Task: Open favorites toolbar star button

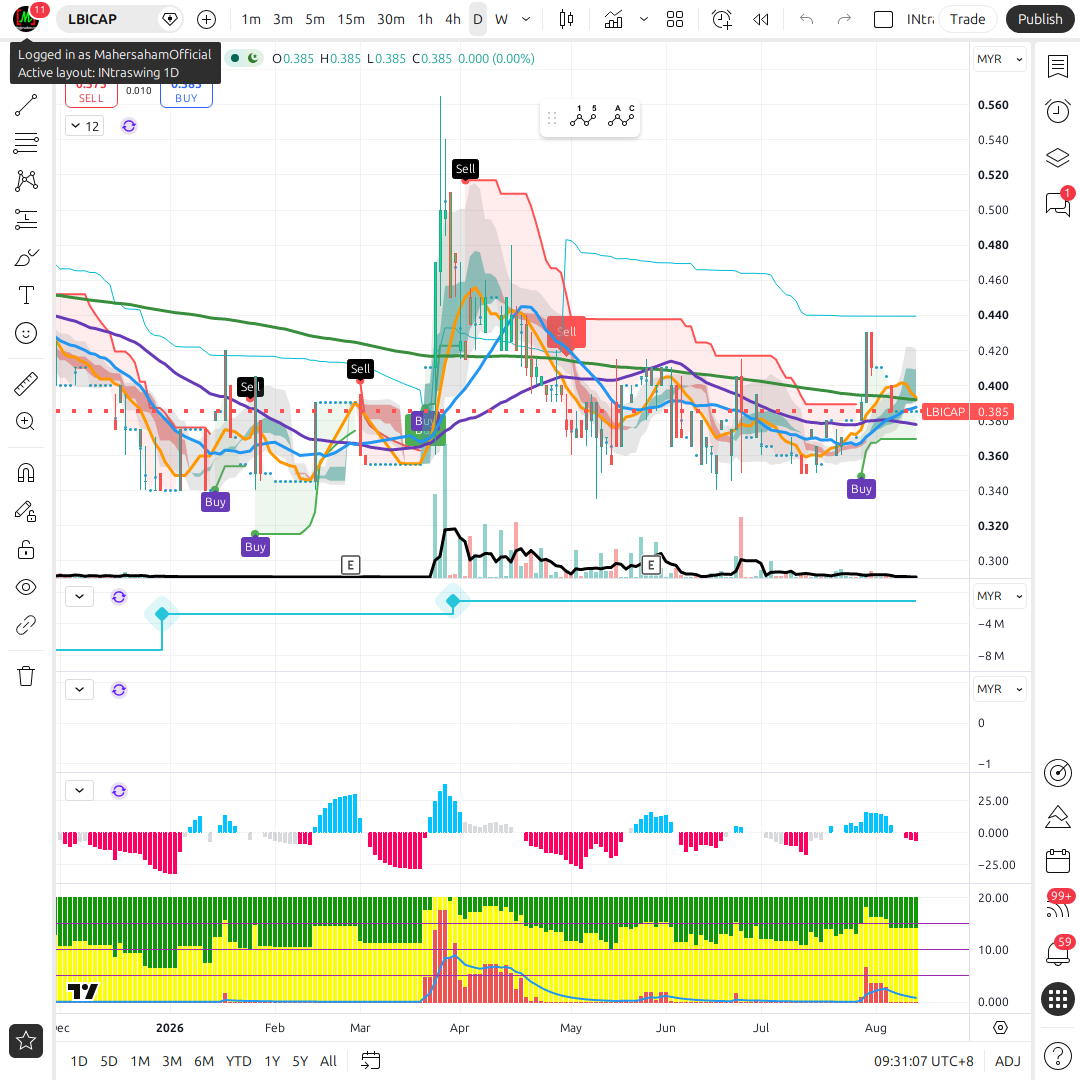Action: tap(26, 1040)
